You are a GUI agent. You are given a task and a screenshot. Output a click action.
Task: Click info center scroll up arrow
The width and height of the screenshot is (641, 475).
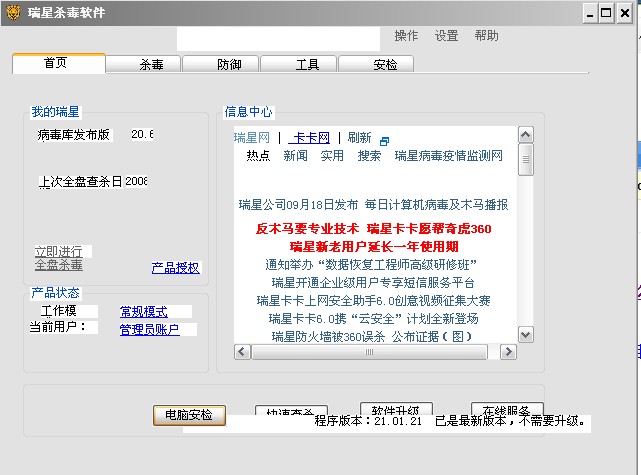[526, 135]
